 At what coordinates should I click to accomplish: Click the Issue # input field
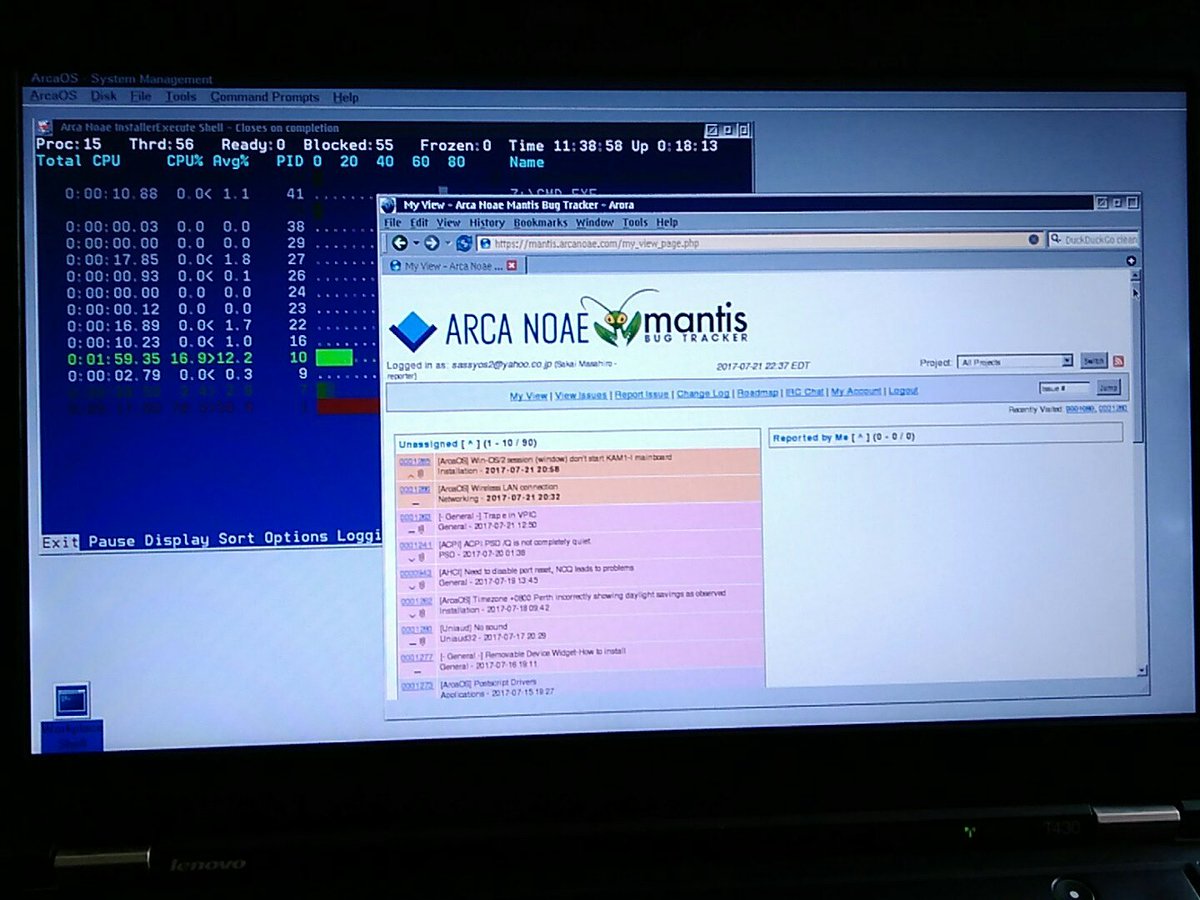tap(1064, 387)
